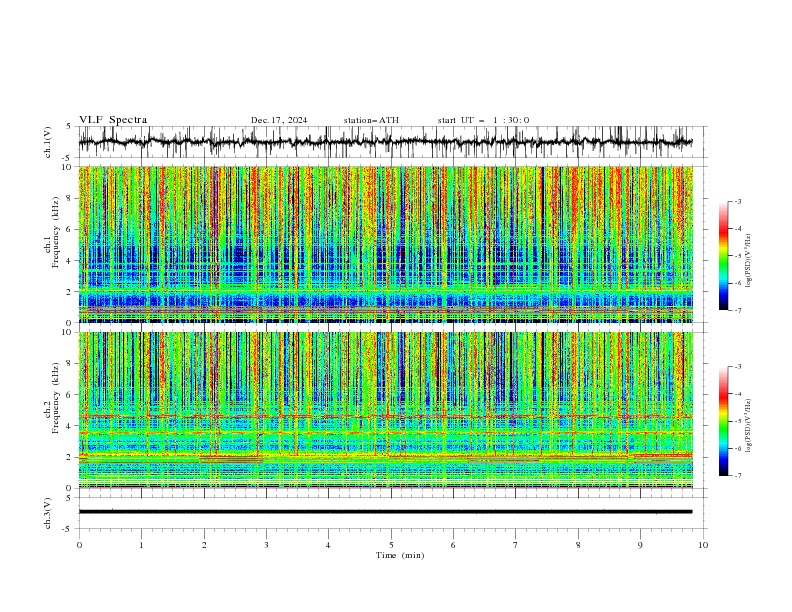792x612 pixels.
Task: Click the "-5" tick on ch.2 color bar
Action: [738, 421]
